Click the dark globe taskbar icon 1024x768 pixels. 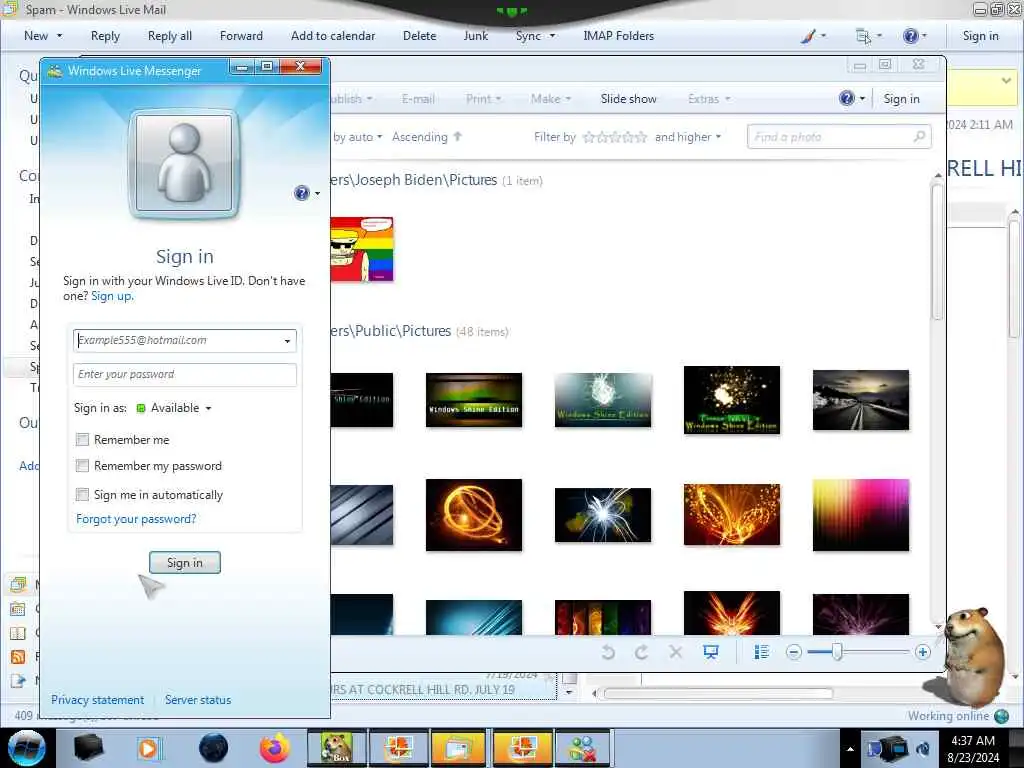[214, 748]
